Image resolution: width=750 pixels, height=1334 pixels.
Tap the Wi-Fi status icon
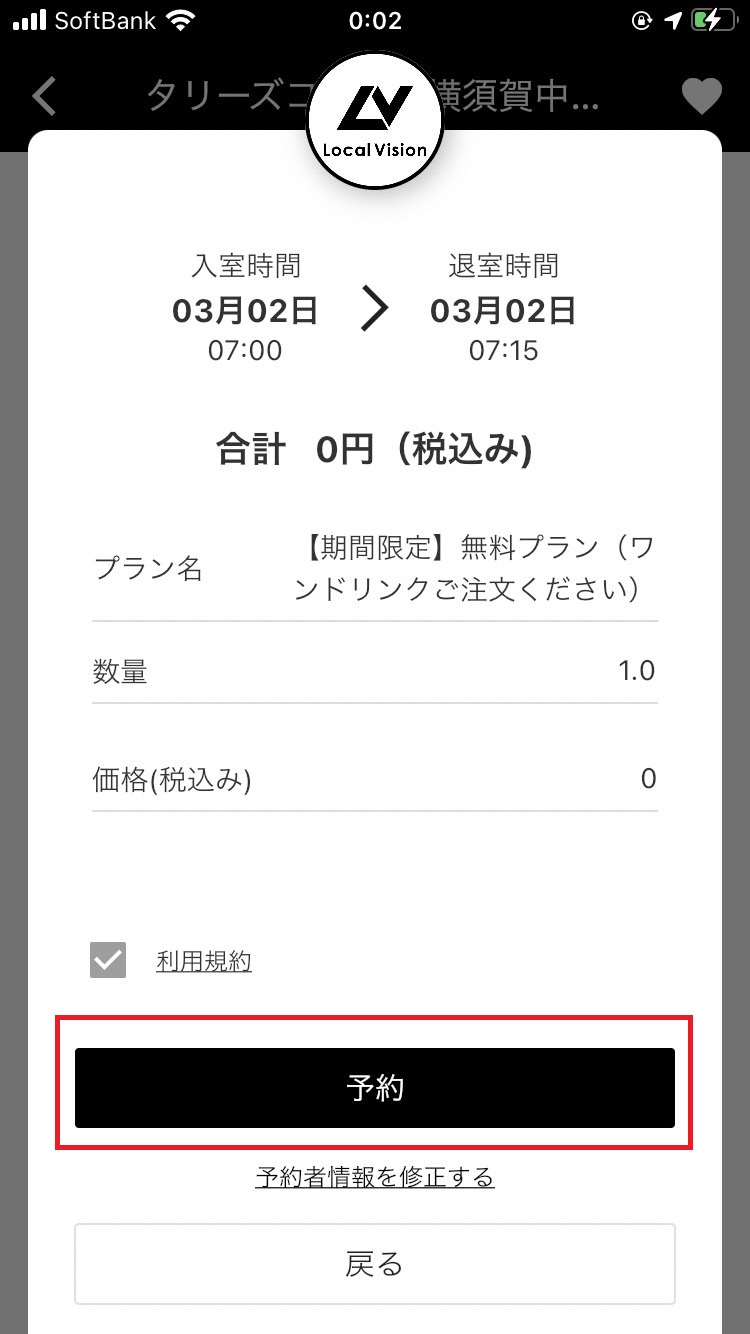[181, 21]
